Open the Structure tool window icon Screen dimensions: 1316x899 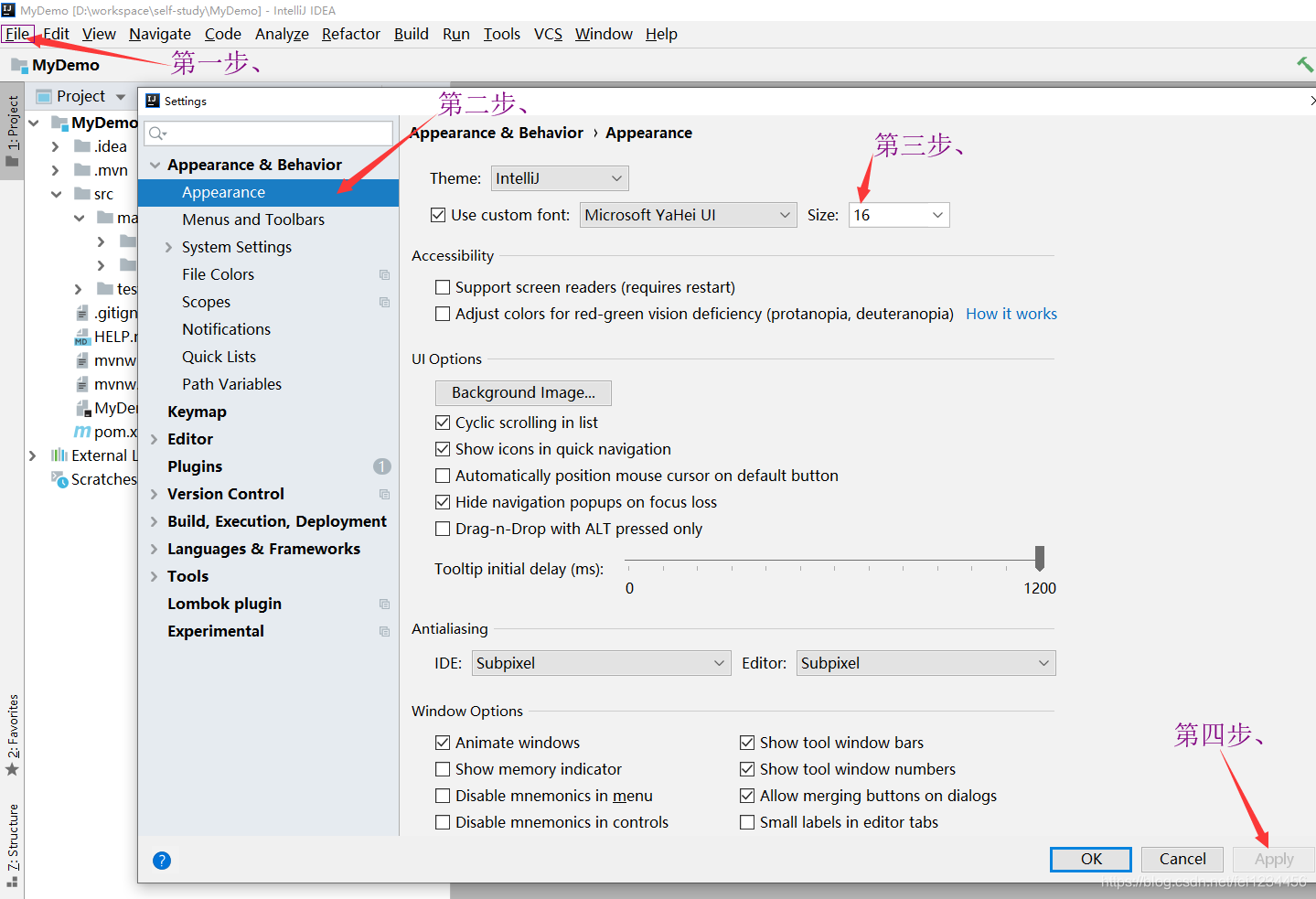point(12,882)
